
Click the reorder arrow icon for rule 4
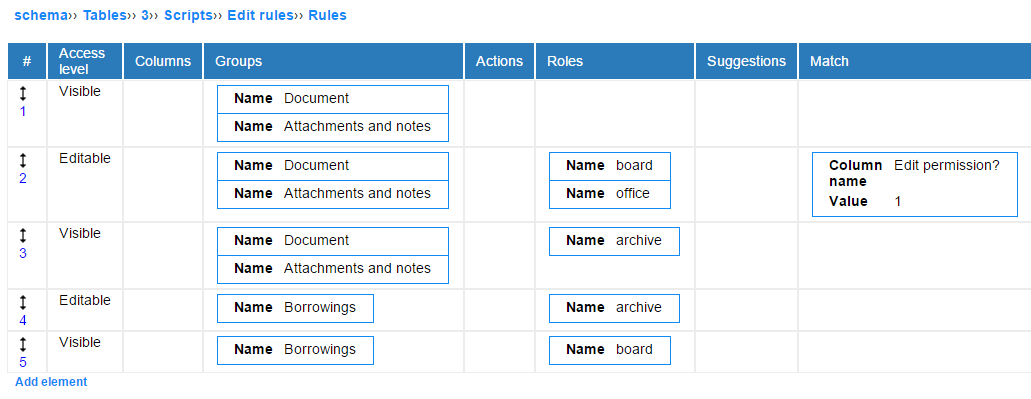pyautogui.click(x=23, y=302)
